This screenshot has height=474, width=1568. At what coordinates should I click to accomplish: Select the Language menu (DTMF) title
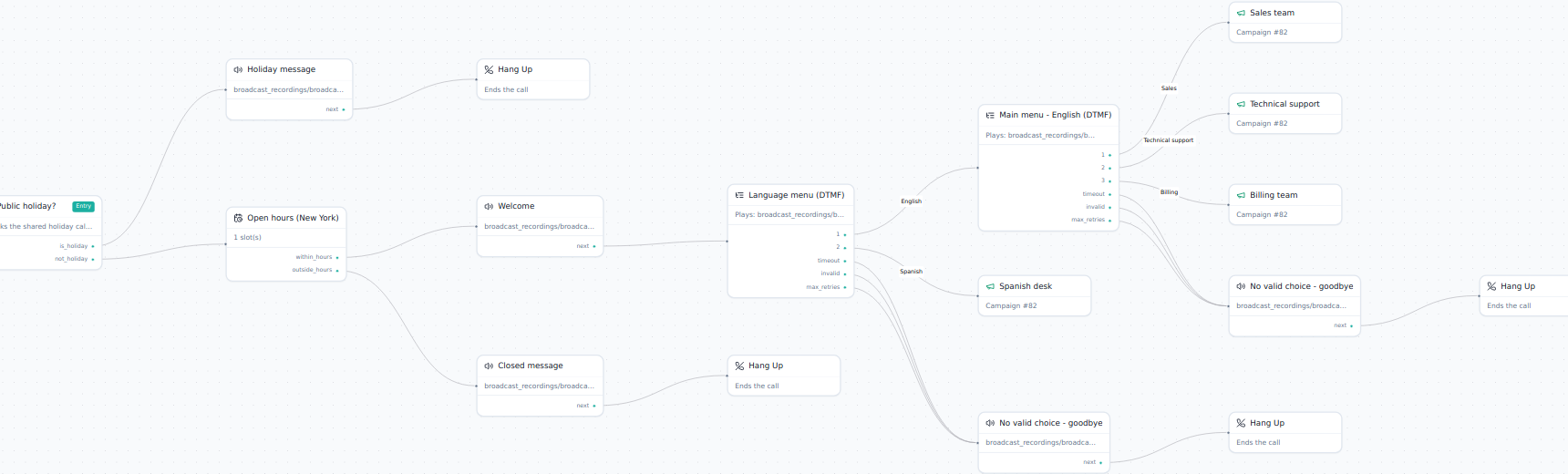pos(797,195)
